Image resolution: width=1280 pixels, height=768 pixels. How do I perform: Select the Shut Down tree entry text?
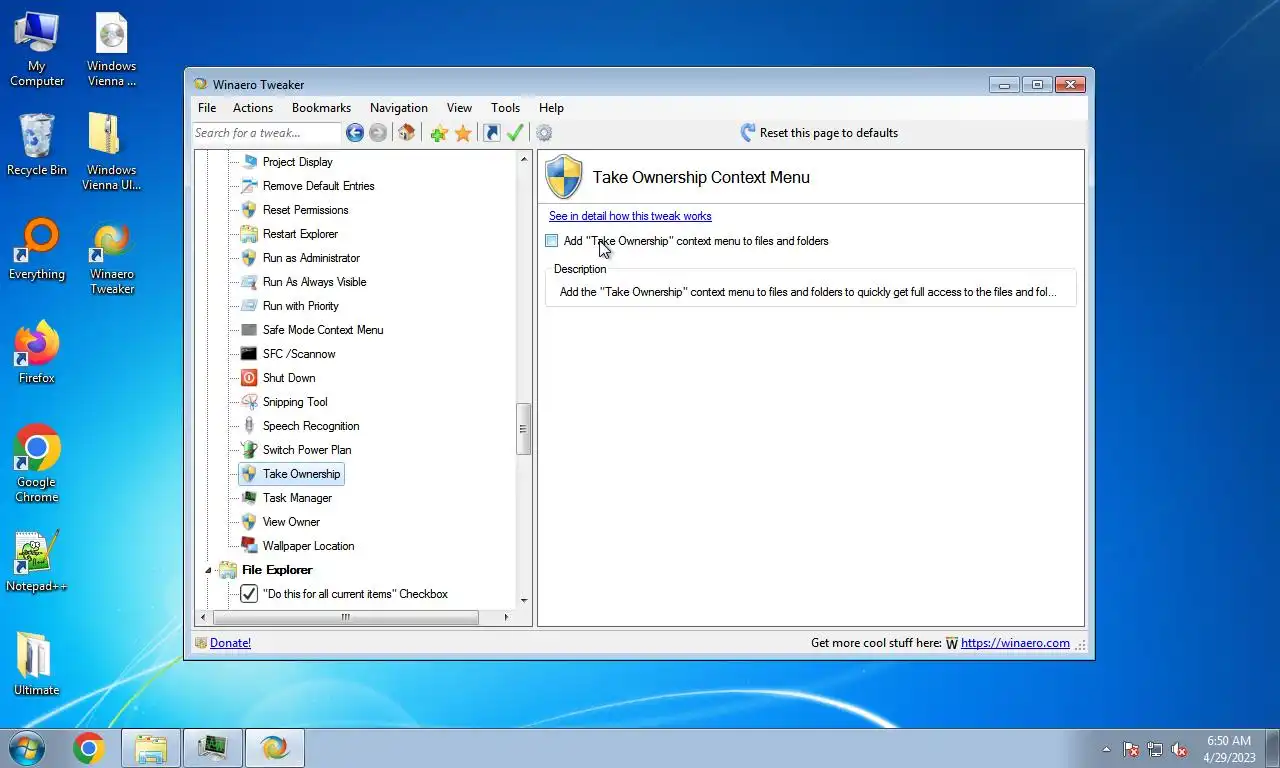pyautogui.click(x=289, y=378)
